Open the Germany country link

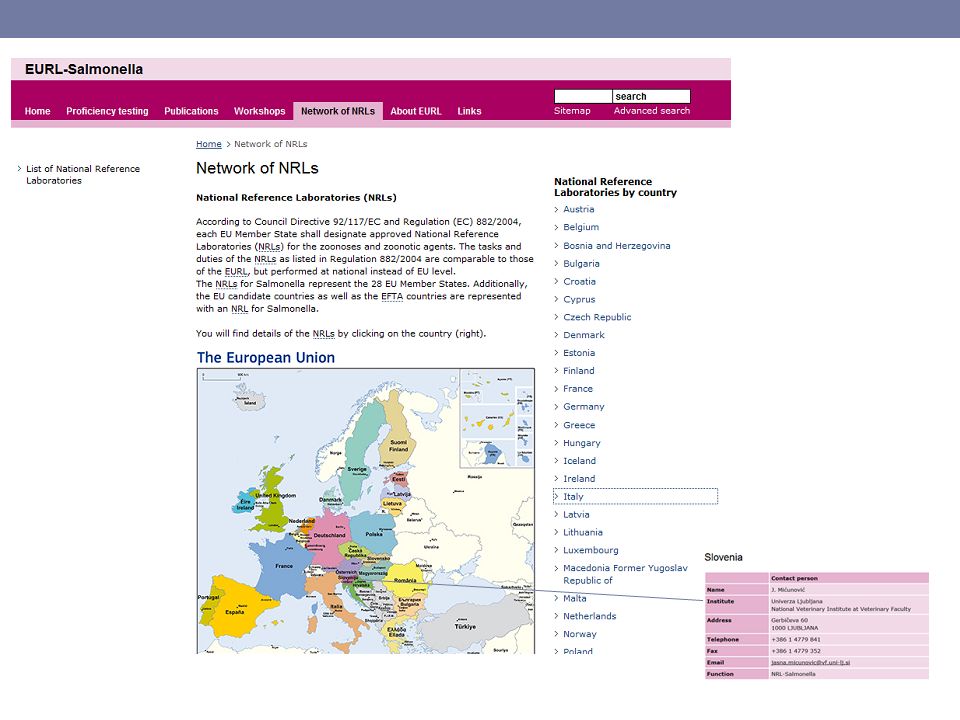(x=583, y=407)
